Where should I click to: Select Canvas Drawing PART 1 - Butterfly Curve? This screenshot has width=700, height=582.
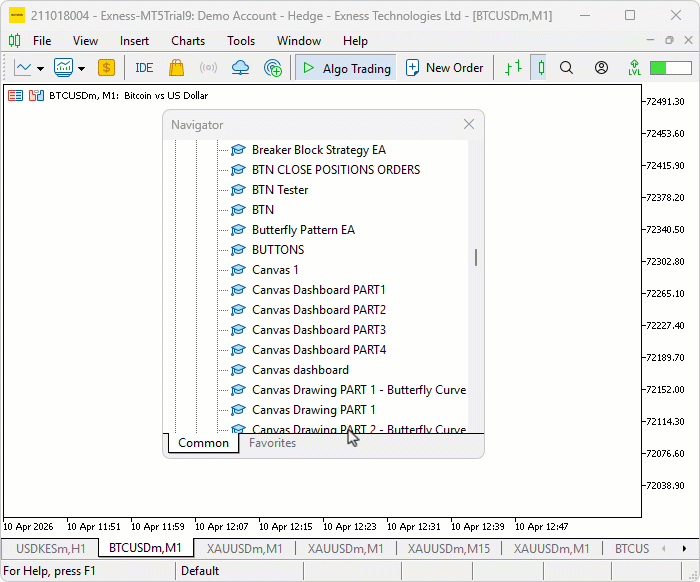point(359,390)
